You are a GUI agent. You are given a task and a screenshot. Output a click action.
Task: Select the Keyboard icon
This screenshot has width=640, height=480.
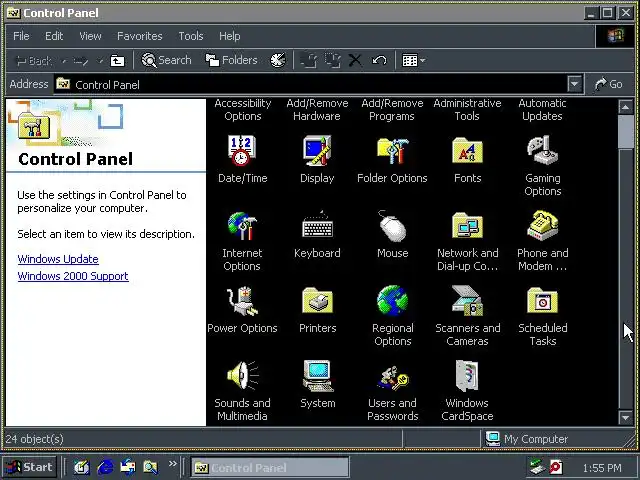point(318,226)
